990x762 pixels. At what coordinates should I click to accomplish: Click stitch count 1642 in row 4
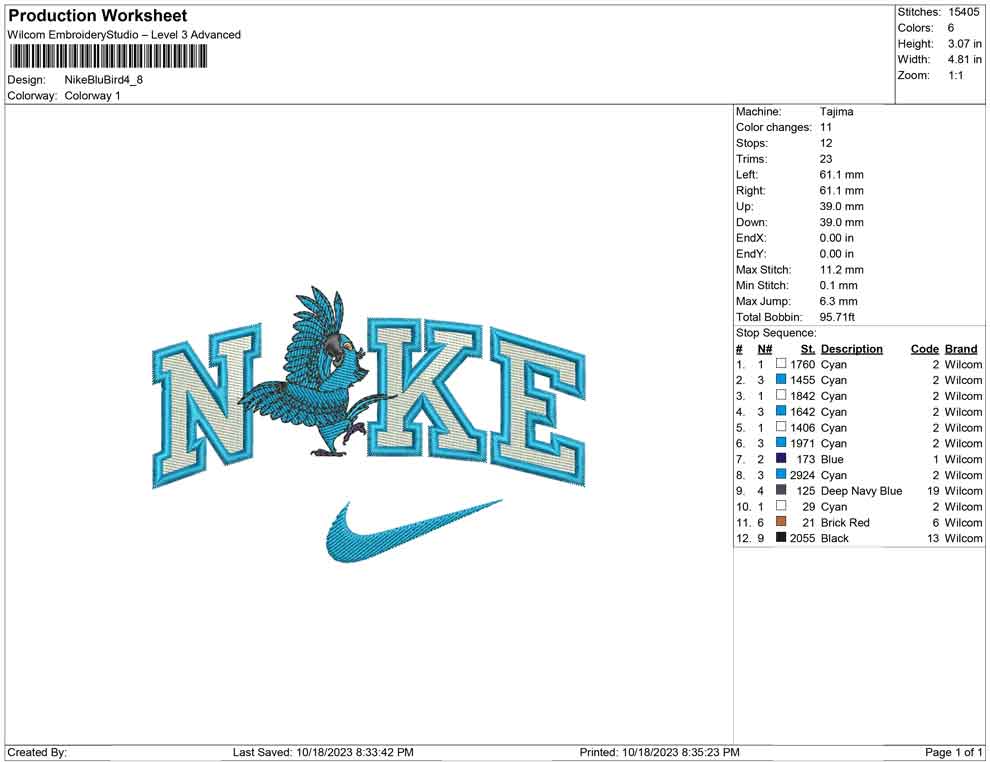coord(802,412)
